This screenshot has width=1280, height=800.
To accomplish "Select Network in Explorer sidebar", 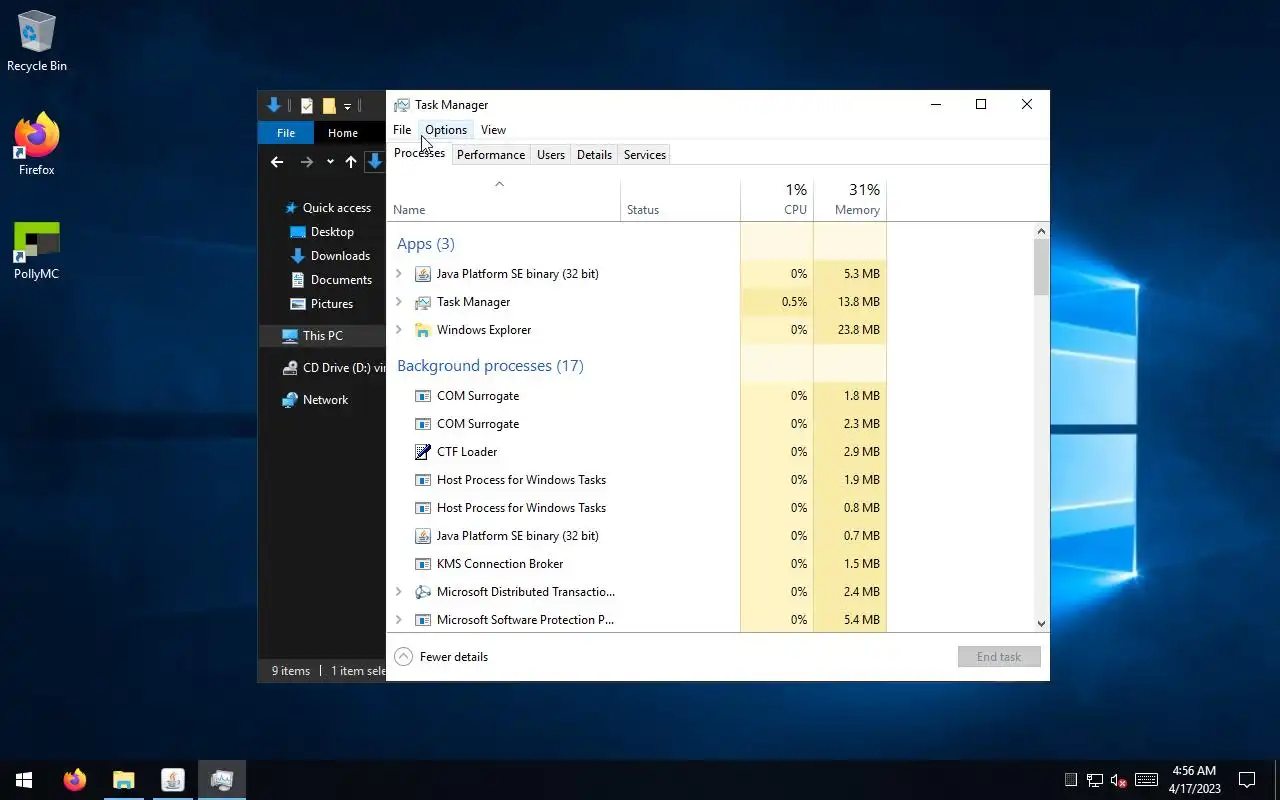I will tap(315, 400).
